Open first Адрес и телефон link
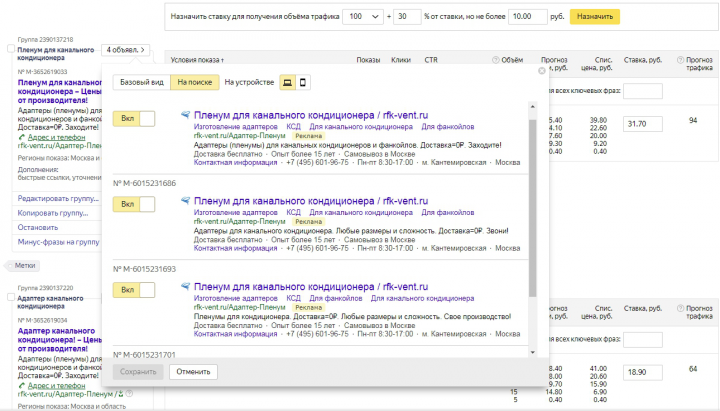This screenshot has width=720, height=411. point(56,137)
